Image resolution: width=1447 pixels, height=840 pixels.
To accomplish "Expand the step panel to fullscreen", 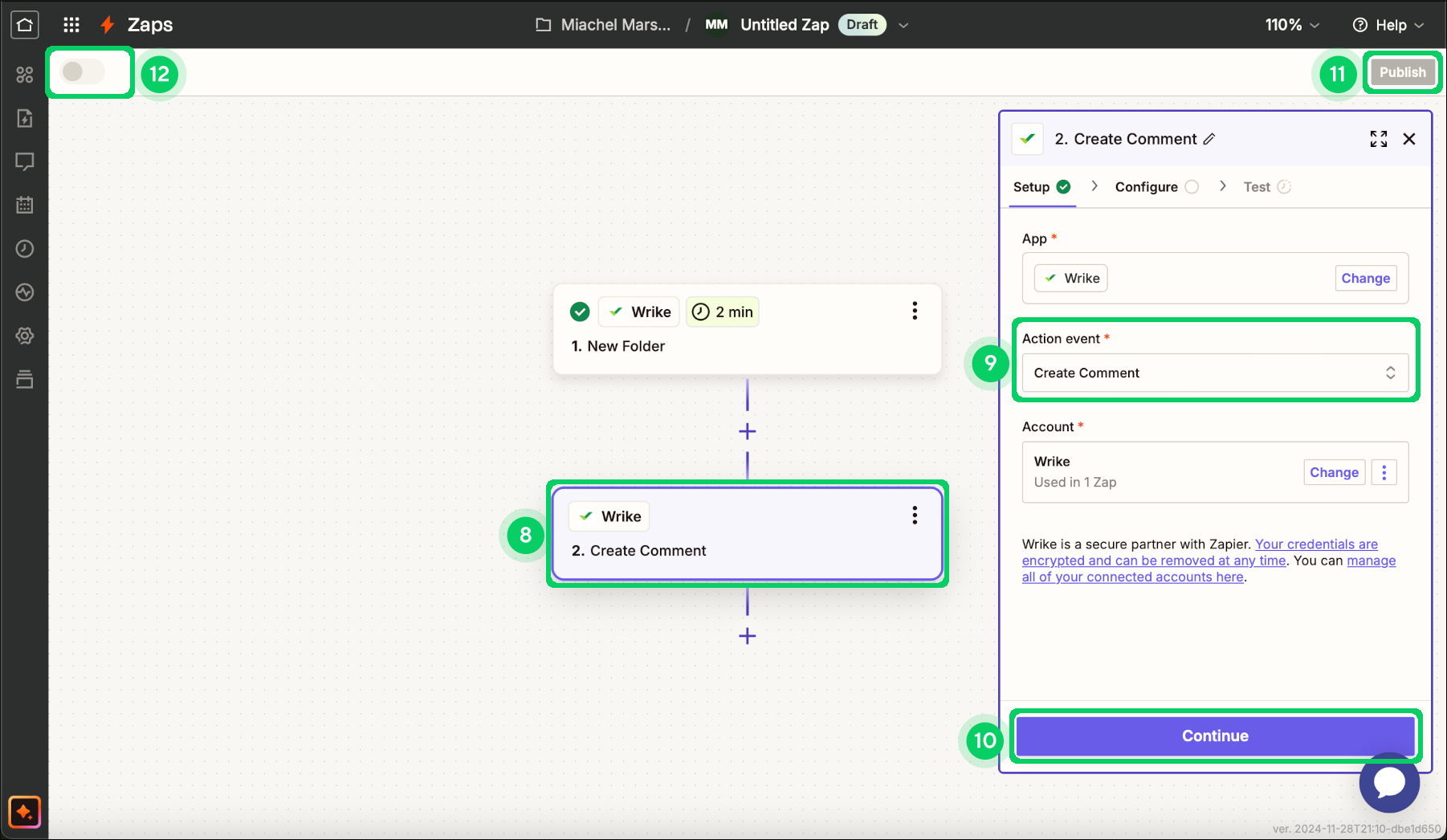I will [1379, 139].
